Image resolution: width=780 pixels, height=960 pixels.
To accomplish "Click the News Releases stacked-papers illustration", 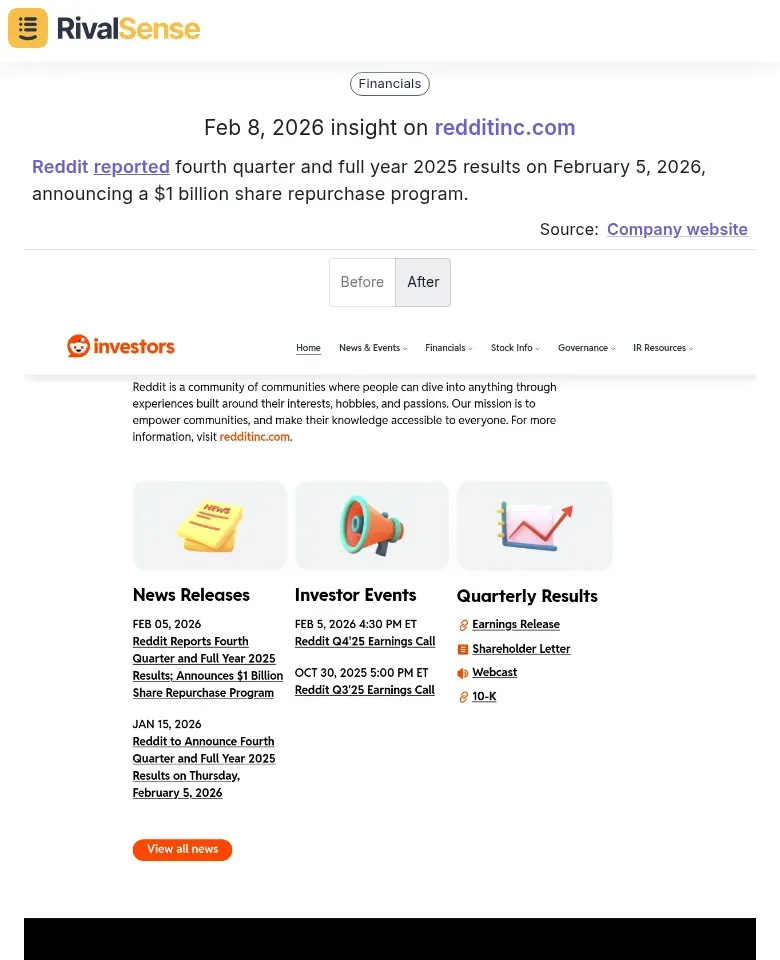I will tap(209, 525).
